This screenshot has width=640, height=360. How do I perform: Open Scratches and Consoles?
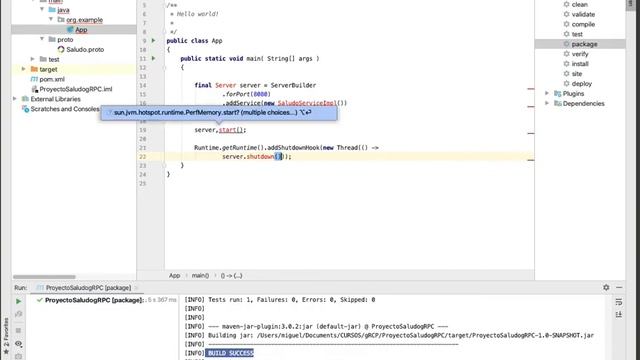pos(64,109)
